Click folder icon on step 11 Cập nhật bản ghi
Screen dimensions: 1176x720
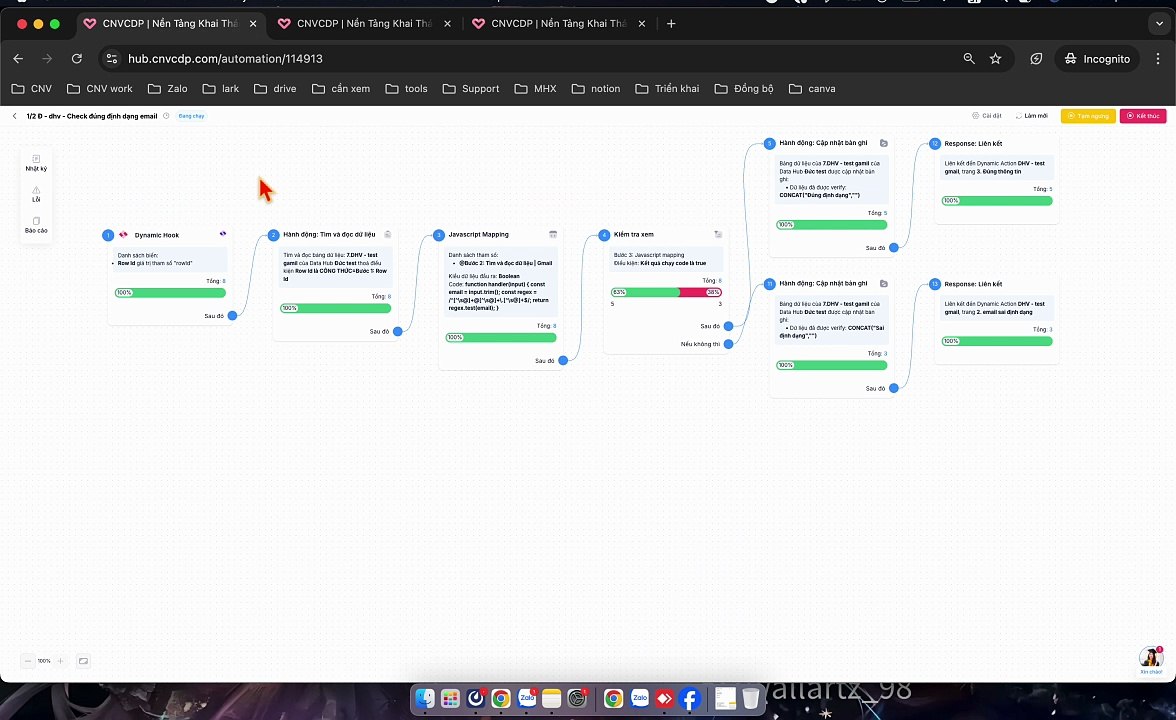[x=884, y=284]
